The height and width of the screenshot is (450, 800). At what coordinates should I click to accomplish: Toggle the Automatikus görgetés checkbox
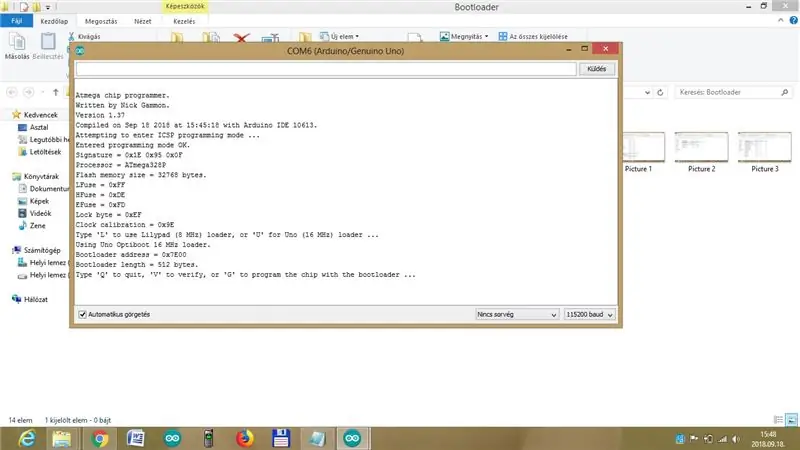pyautogui.click(x=83, y=314)
